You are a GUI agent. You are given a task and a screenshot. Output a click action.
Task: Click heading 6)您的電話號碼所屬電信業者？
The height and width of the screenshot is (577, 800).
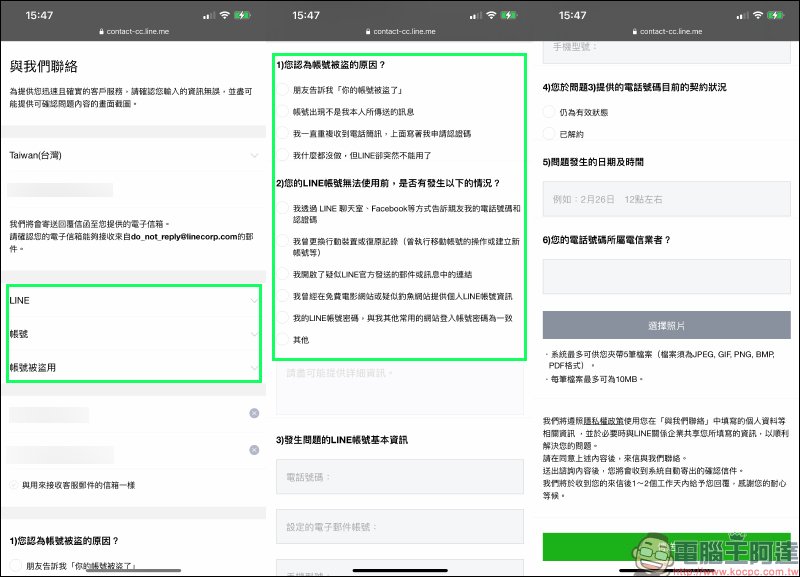click(606, 240)
